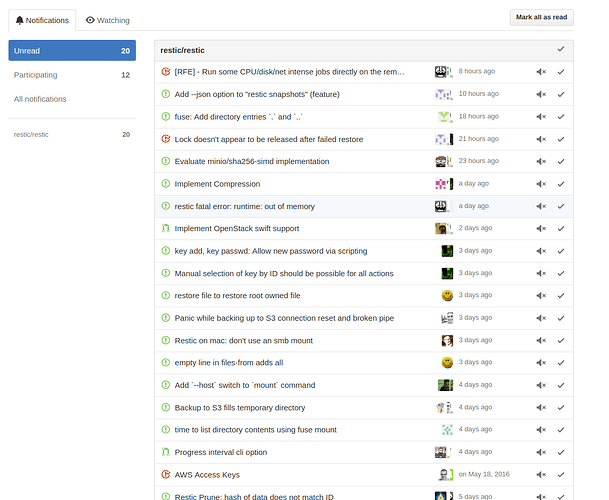Open 'restic fatal error: runtime: out of memory'
Viewport: 609px width, 500px height.
pos(244,206)
